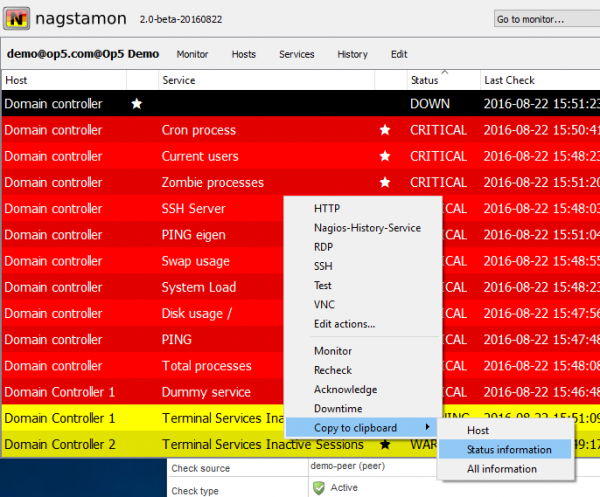Click the star icon on the Domain controller host row
600x497 pixels.
tap(137, 104)
